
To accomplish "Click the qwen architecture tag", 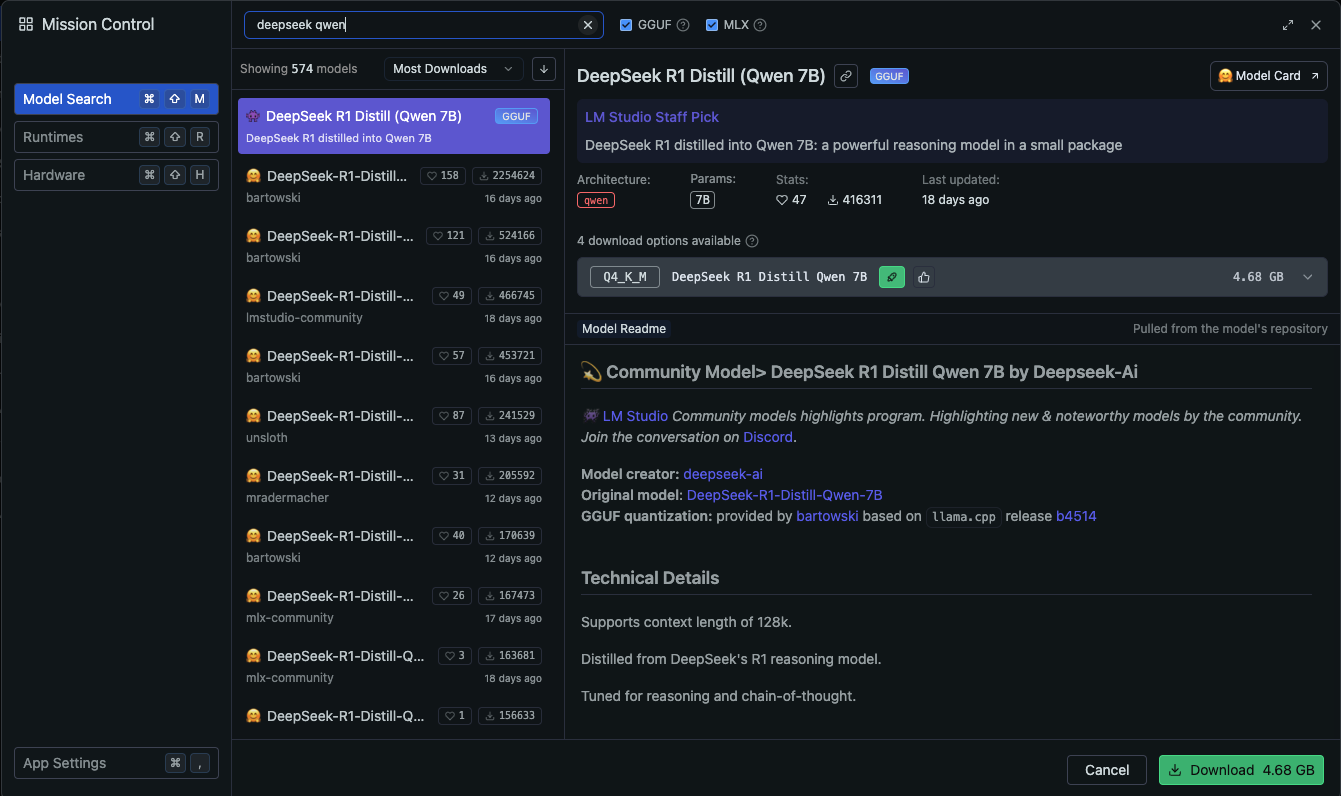I will pyautogui.click(x=596, y=200).
